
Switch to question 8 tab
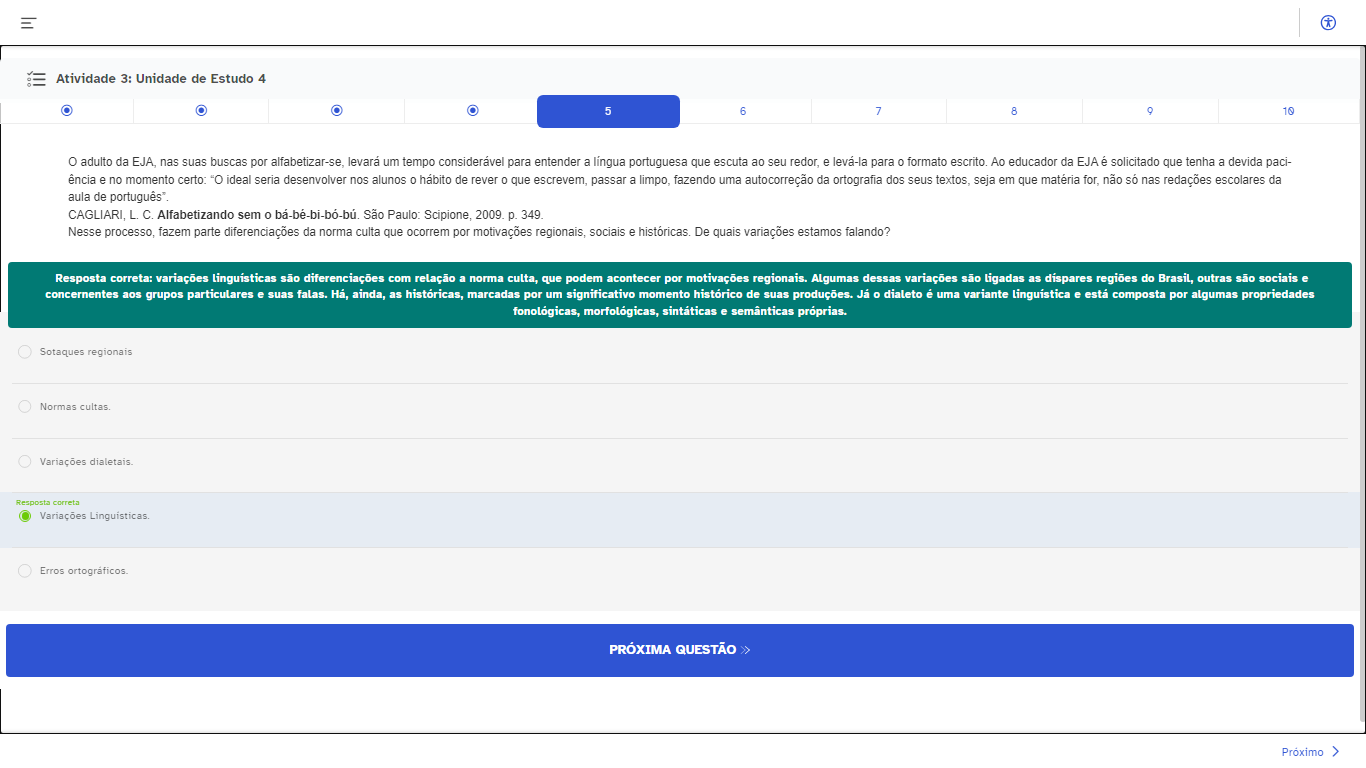pos(1014,111)
